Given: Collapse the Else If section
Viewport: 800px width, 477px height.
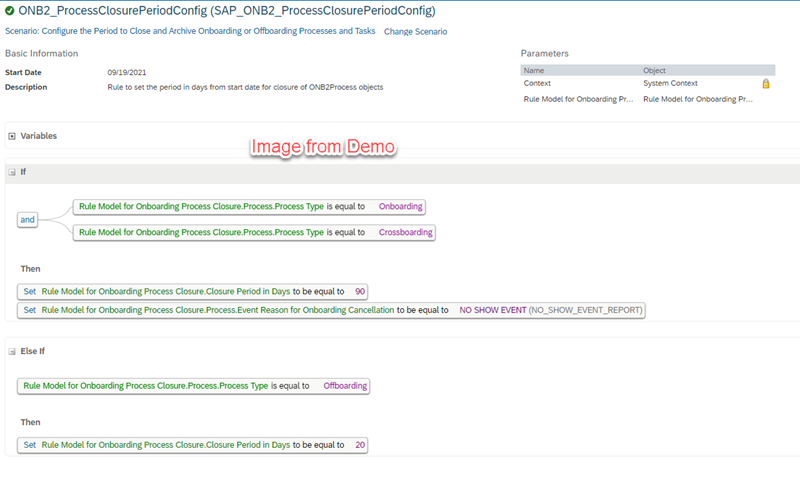Looking at the screenshot, I should (12, 352).
